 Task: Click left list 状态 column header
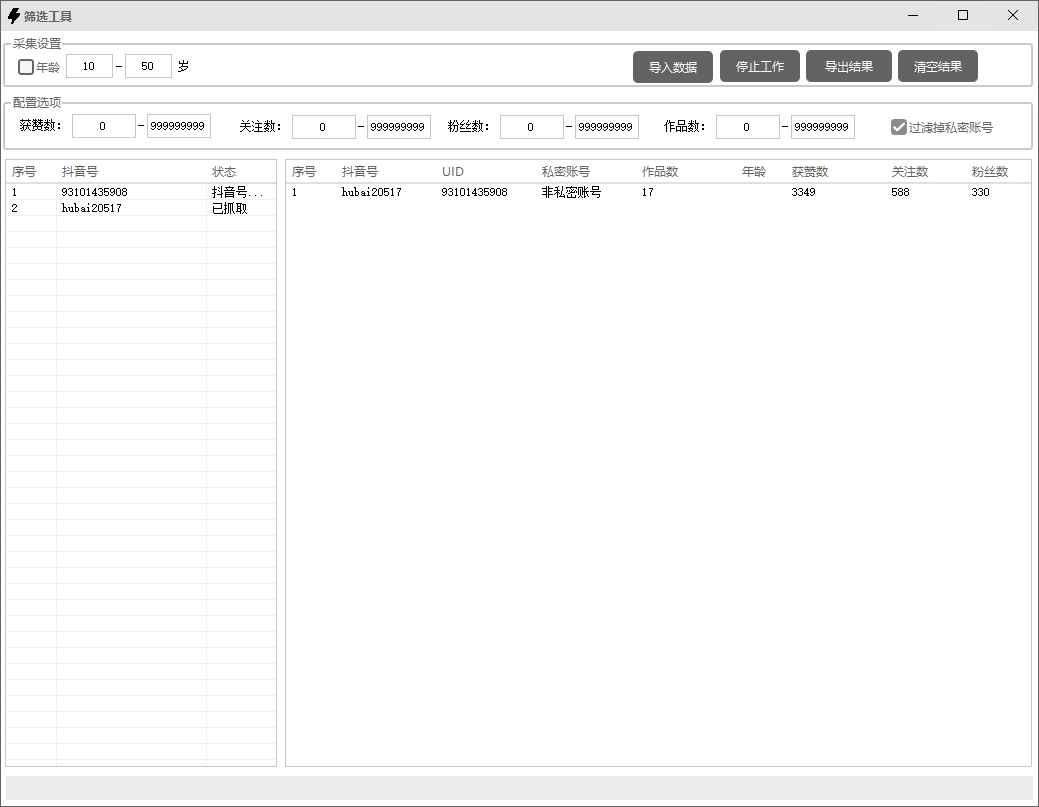point(241,172)
